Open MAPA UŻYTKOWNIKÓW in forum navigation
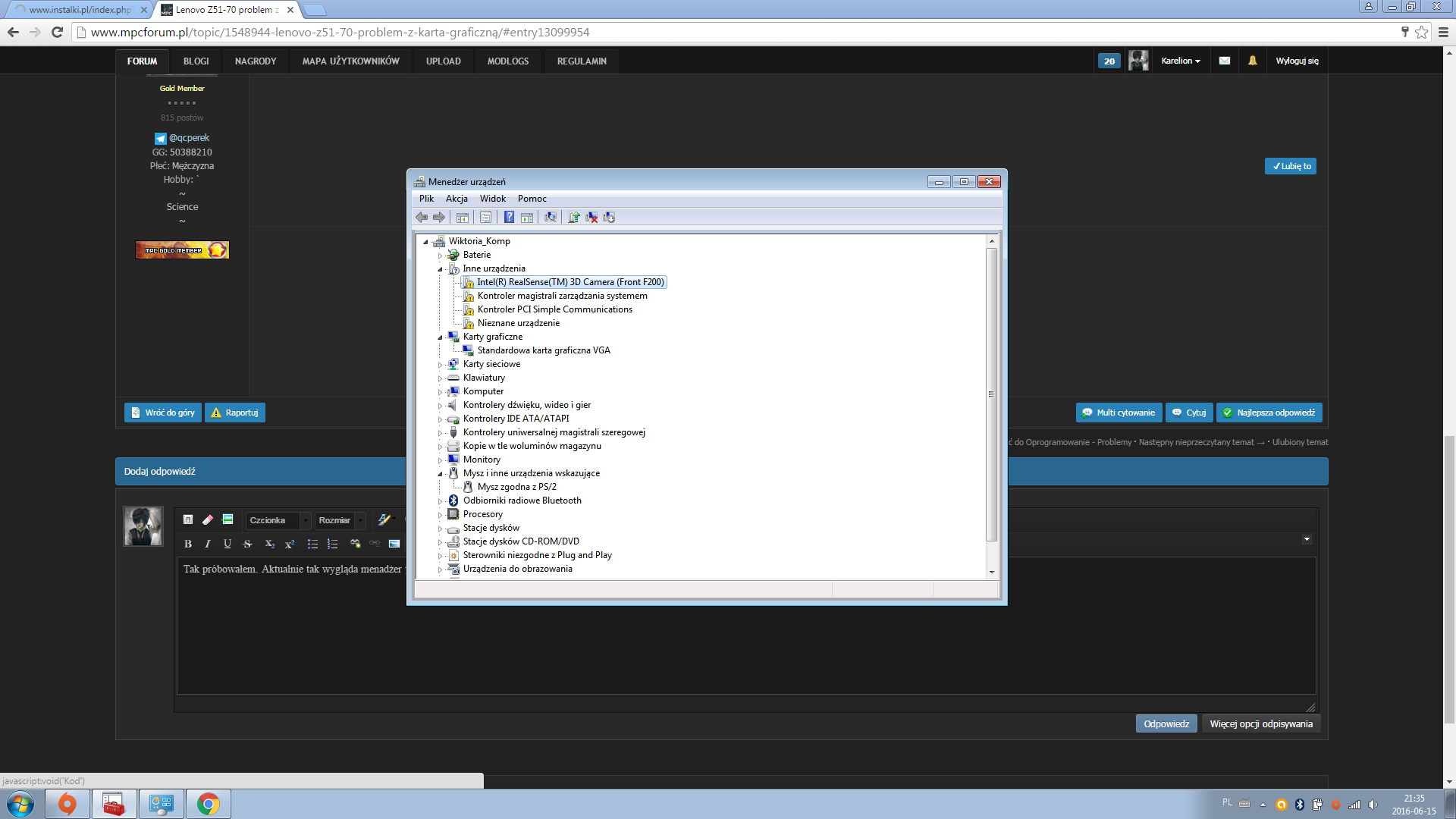Viewport: 1456px width, 819px height. click(351, 61)
